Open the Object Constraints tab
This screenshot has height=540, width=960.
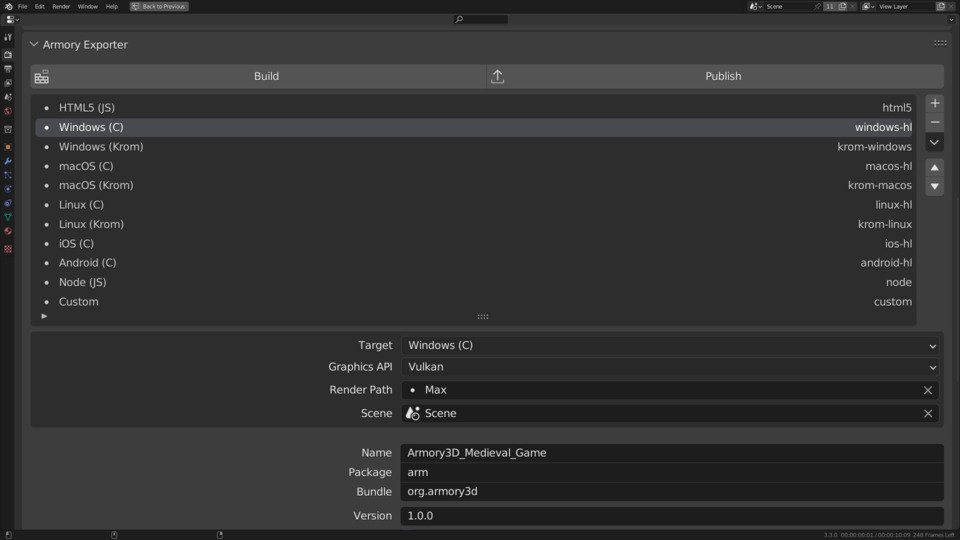point(8,203)
